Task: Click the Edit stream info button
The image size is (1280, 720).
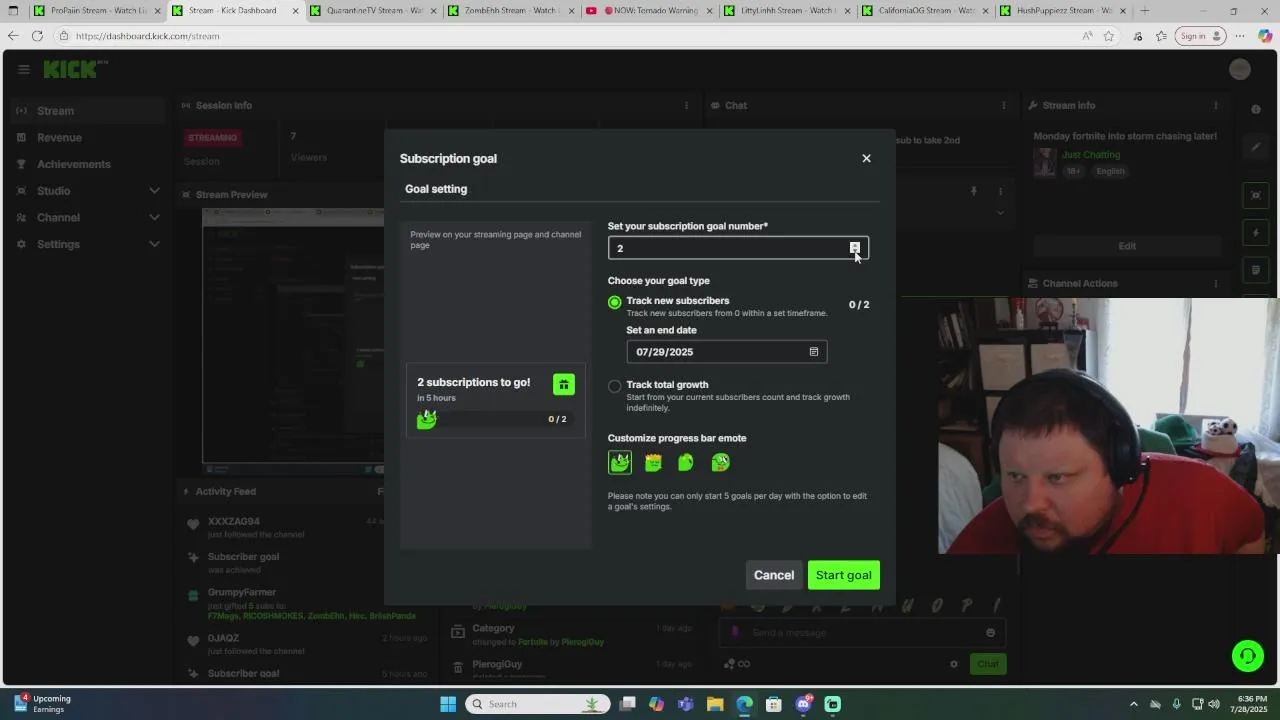Action: (x=1127, y=246)
